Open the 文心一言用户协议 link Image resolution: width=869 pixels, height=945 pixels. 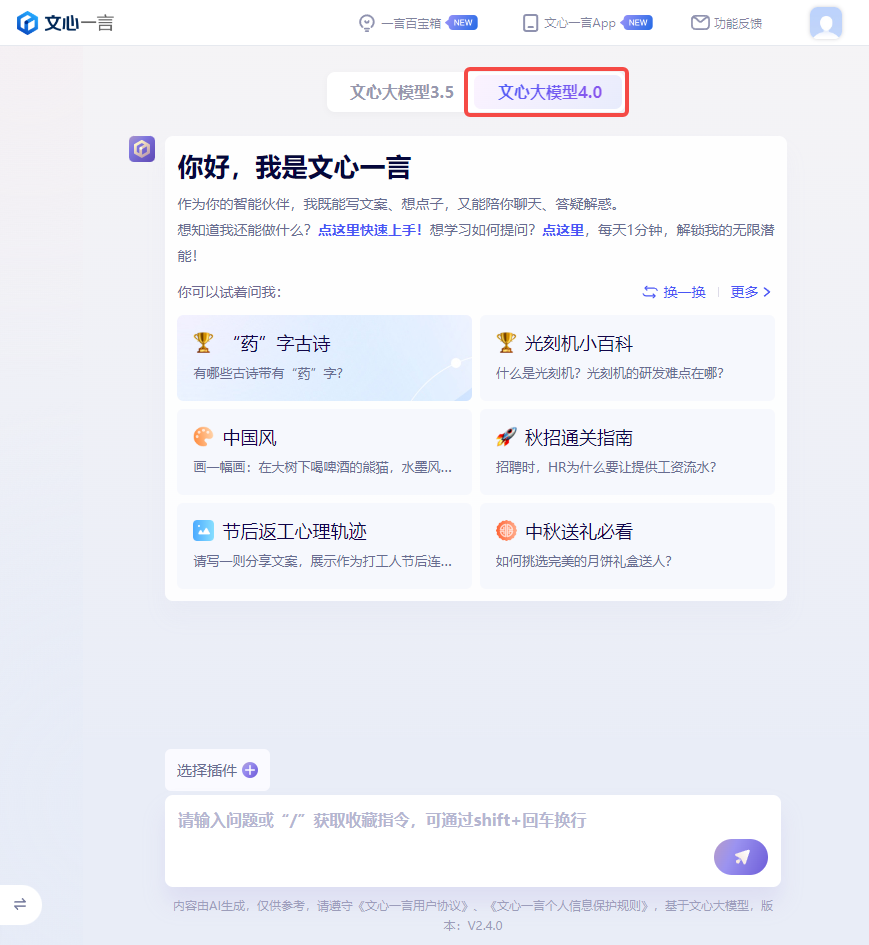(x=413, y=905)
